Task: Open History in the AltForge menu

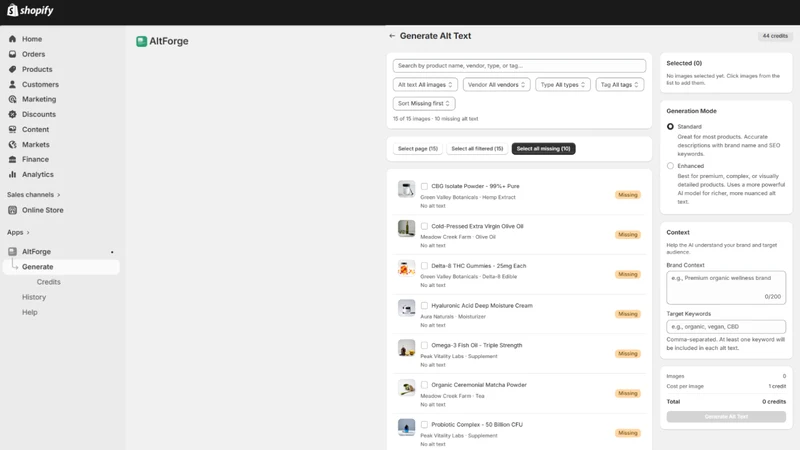Action: coord(34,297)
